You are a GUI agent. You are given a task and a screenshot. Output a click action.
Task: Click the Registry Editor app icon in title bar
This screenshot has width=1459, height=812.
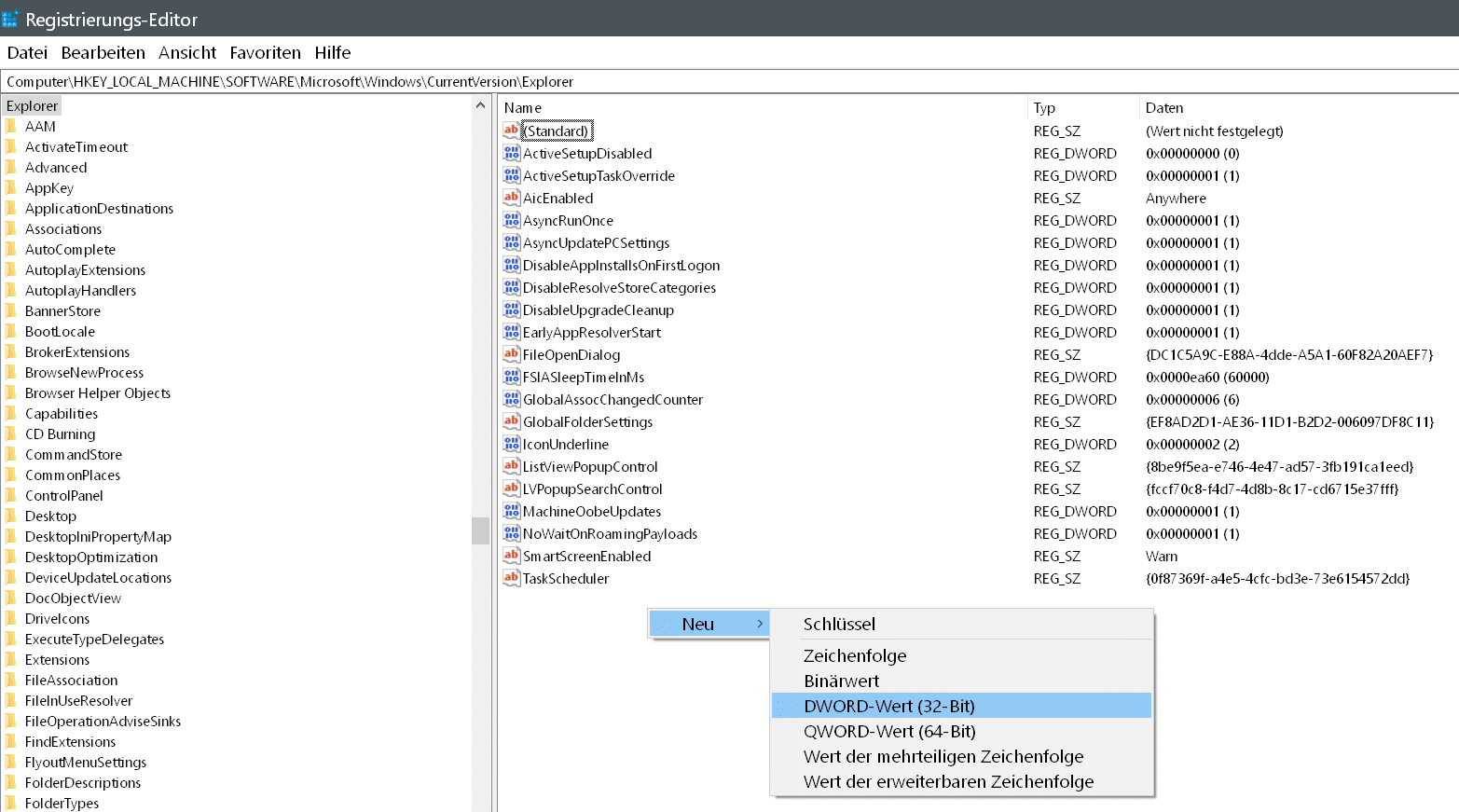pos(10,19)
